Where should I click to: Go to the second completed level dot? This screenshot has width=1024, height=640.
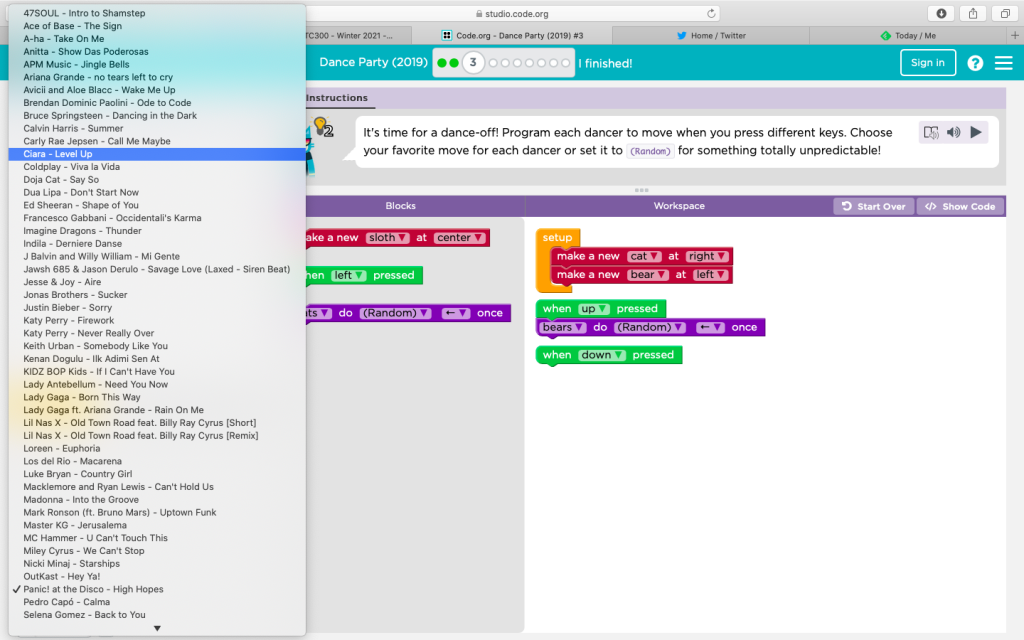point(454,63)
